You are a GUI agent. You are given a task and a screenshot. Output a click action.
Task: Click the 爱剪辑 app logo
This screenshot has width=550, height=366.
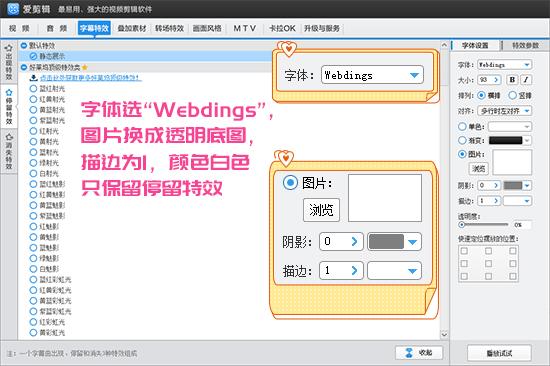click(x=13, y=9)
